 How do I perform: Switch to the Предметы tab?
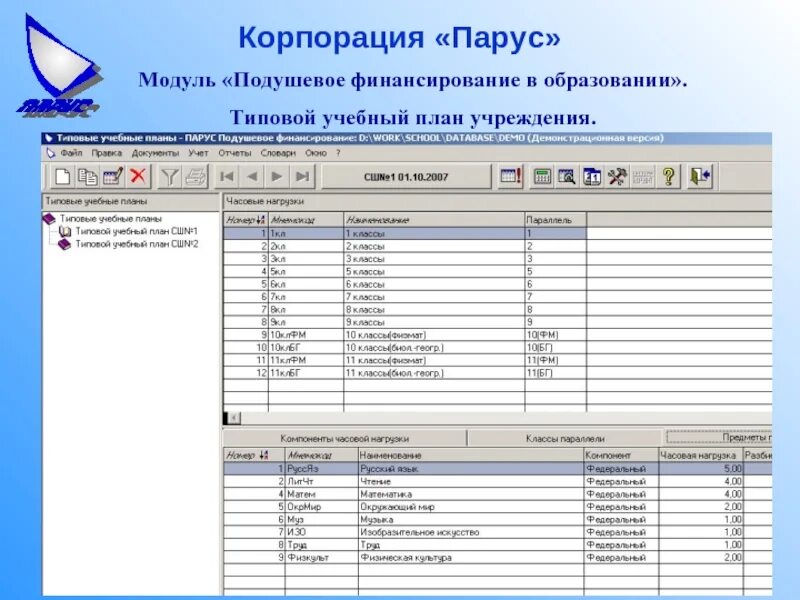click(x=719, y=438)
